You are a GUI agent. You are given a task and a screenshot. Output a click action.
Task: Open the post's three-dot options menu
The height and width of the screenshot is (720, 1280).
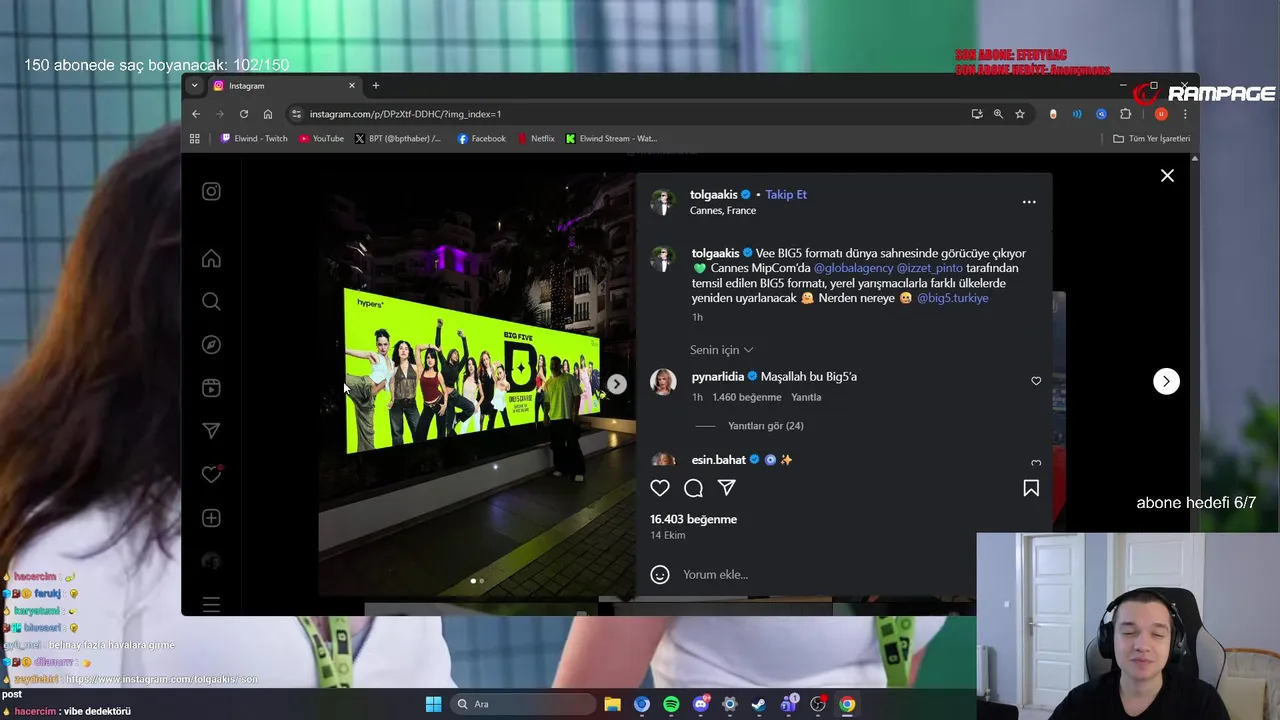click(1029, 202)
